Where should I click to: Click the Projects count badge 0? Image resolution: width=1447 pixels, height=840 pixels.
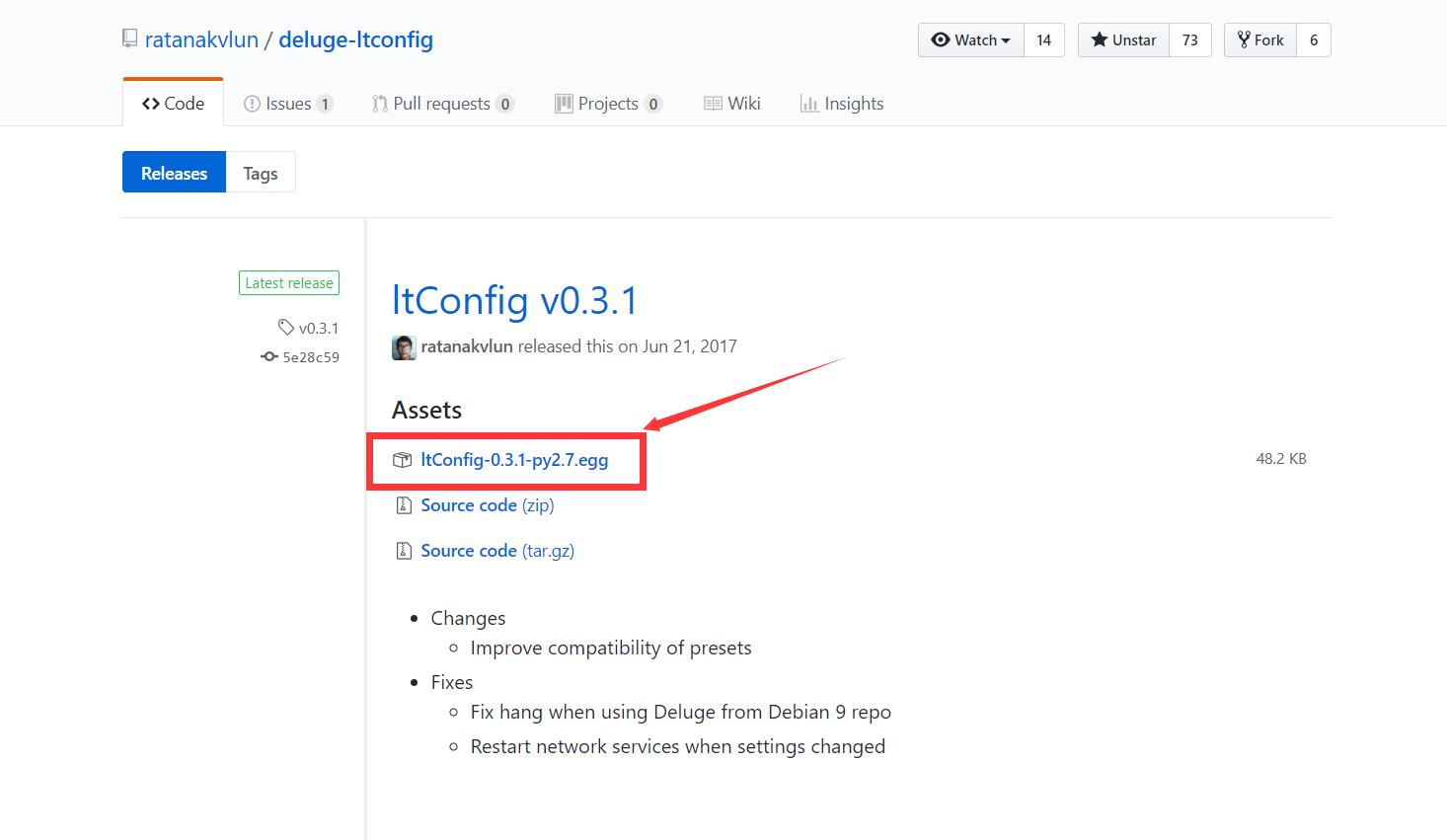(x=652, y=104)
